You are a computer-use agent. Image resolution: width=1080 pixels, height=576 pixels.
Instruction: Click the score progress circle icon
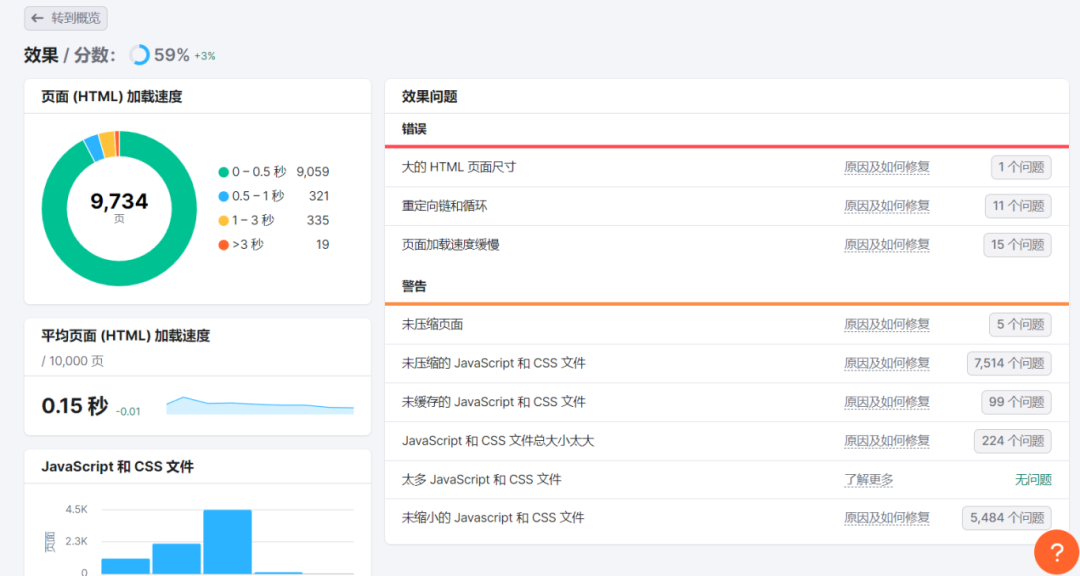(139, 55)
